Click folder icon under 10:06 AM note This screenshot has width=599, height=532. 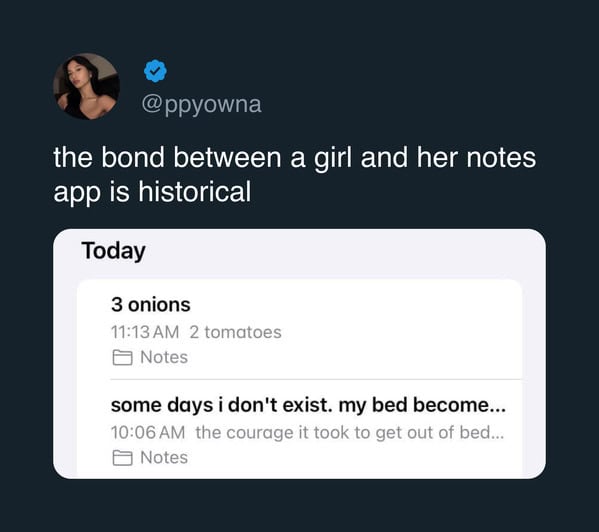[123, 458]
